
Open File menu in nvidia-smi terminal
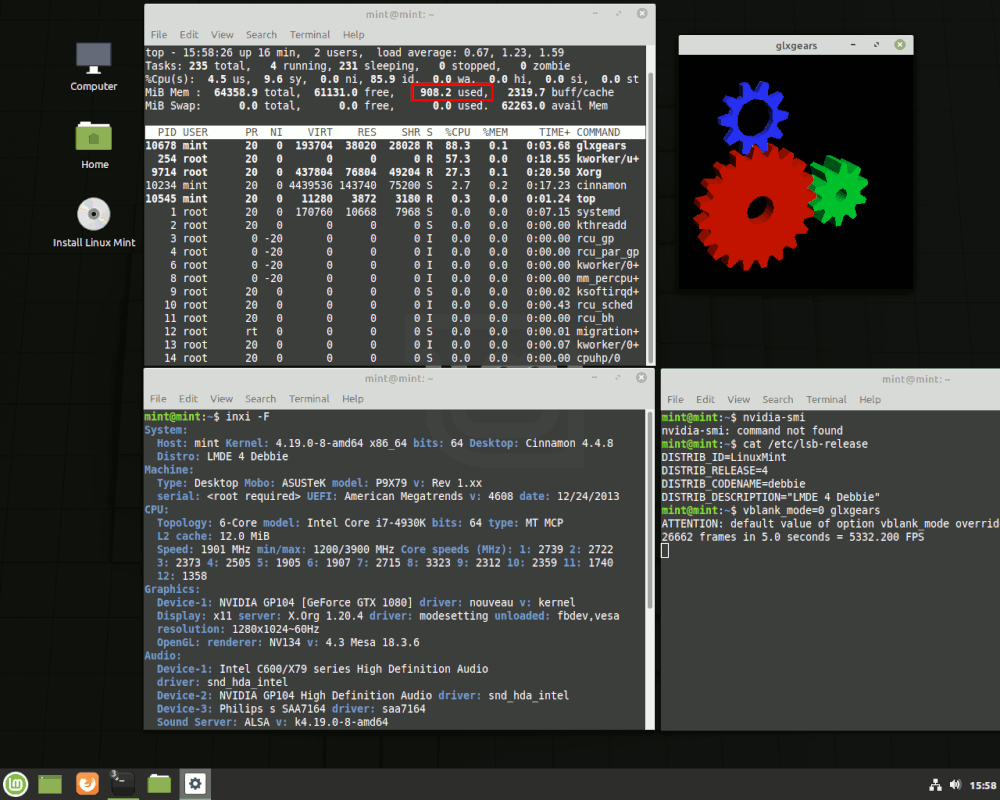(x=675, y=399)
